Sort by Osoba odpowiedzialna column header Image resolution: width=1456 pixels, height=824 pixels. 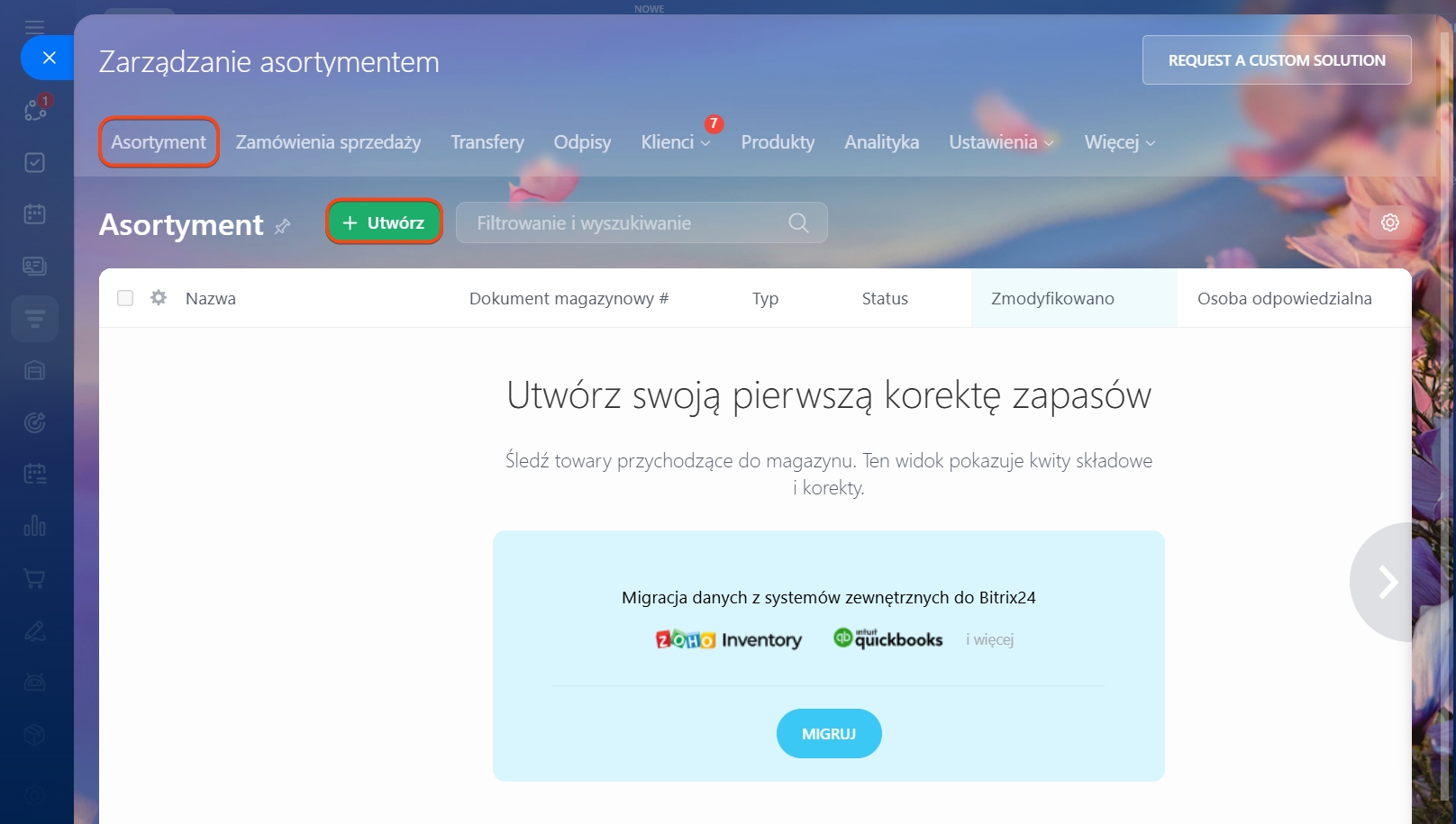(x=1284, y=298)
